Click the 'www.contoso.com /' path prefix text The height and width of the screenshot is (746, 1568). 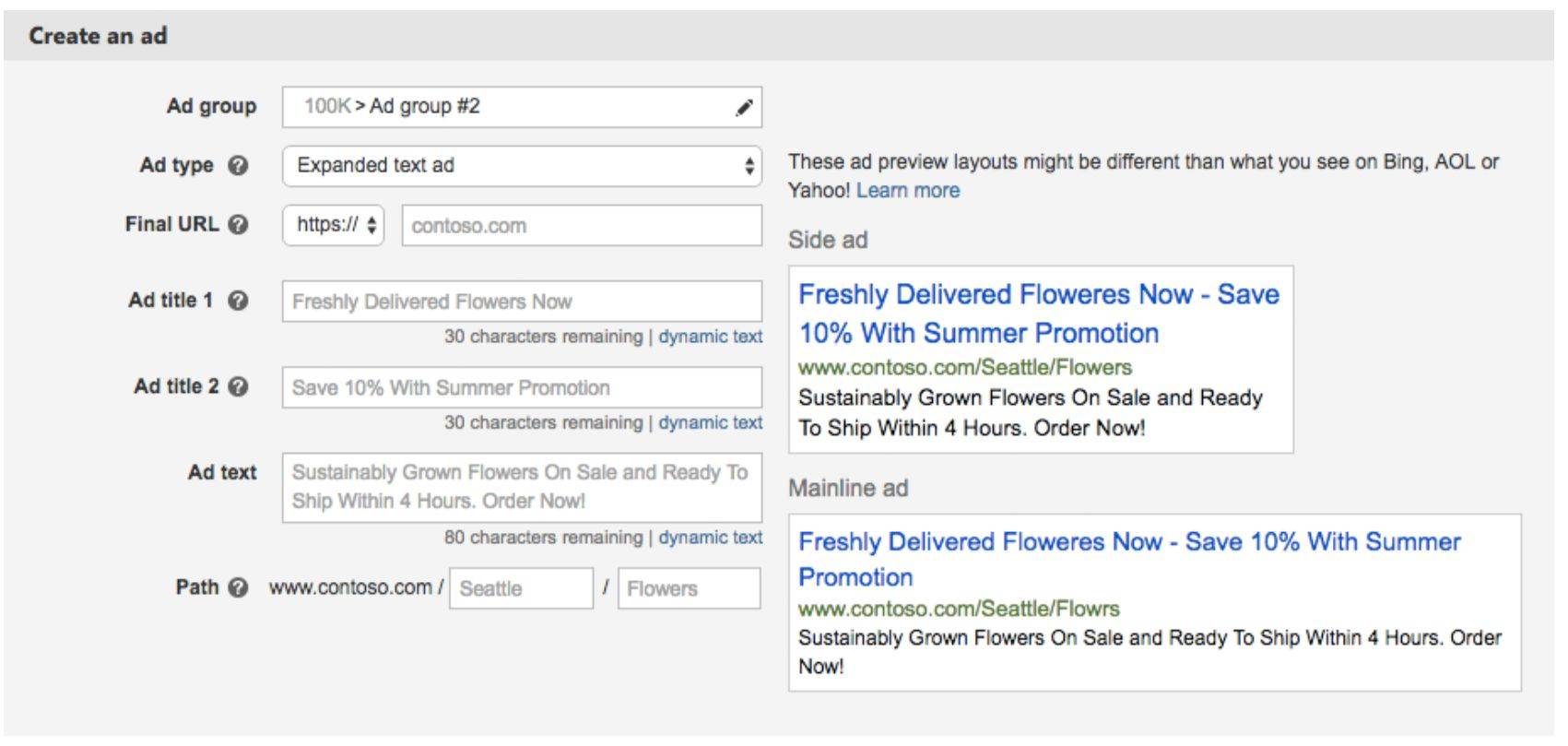[x=356, y=587]
